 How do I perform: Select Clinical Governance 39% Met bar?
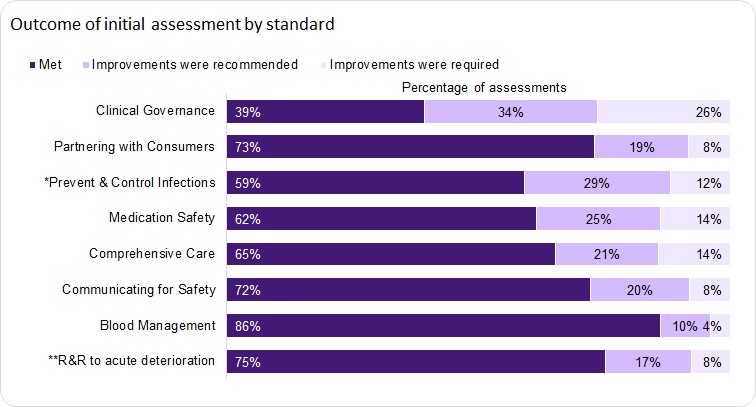(x=325, y=112)
